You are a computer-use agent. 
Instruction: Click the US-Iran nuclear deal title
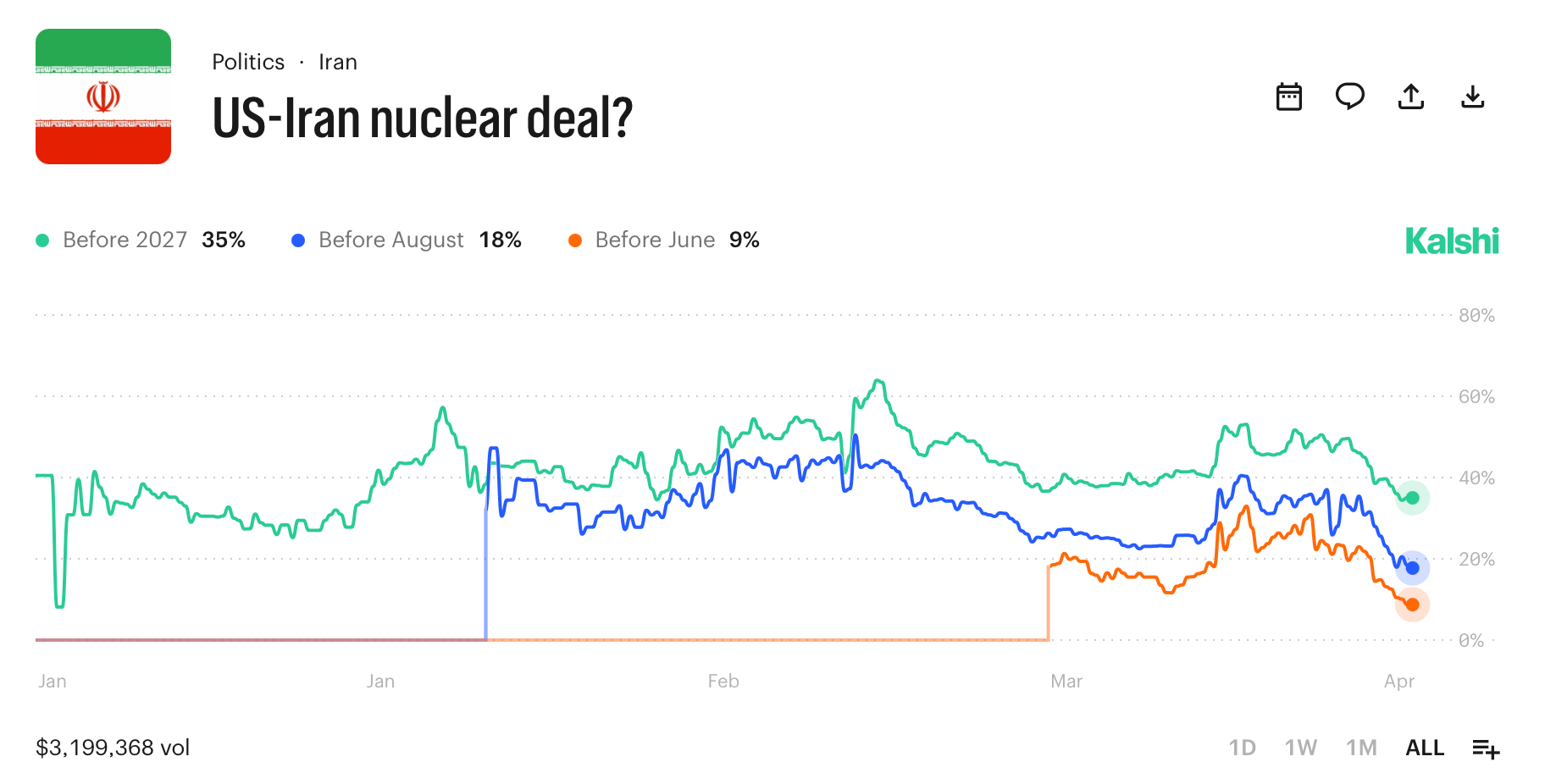point(422,119)
